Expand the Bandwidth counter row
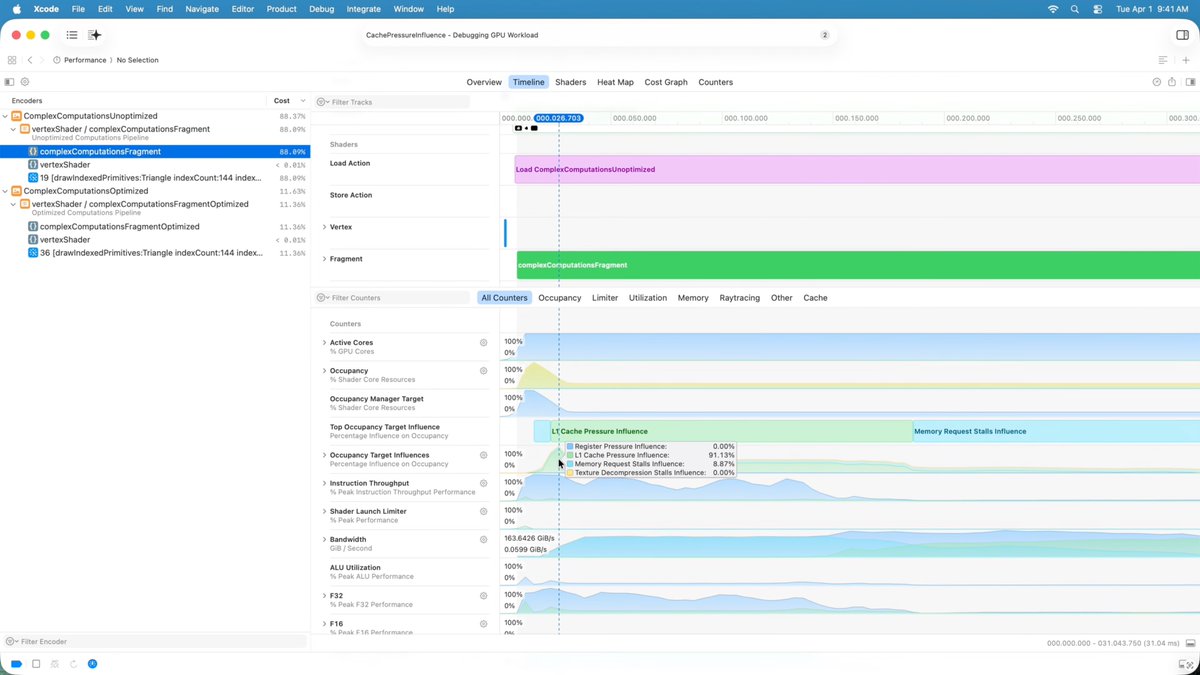Viewport: 1200px width, 675px height. tap(324, 539)
